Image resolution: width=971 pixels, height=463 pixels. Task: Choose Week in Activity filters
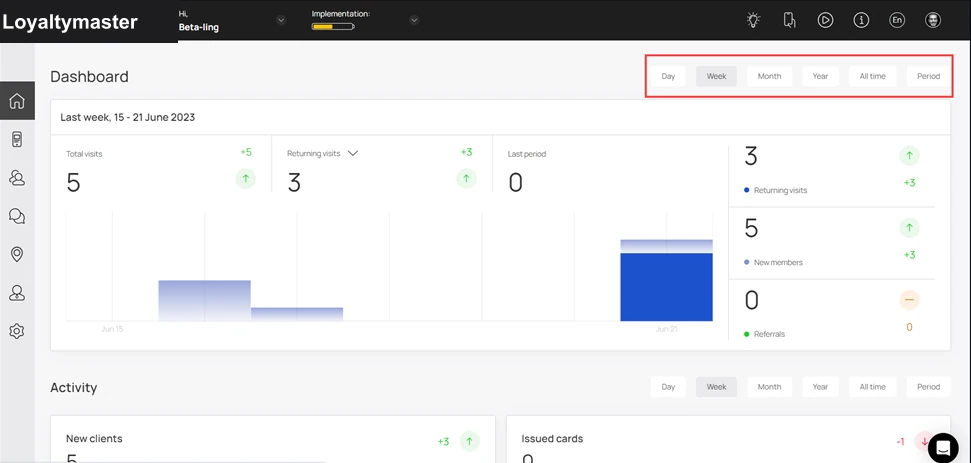tap(716, 387)
